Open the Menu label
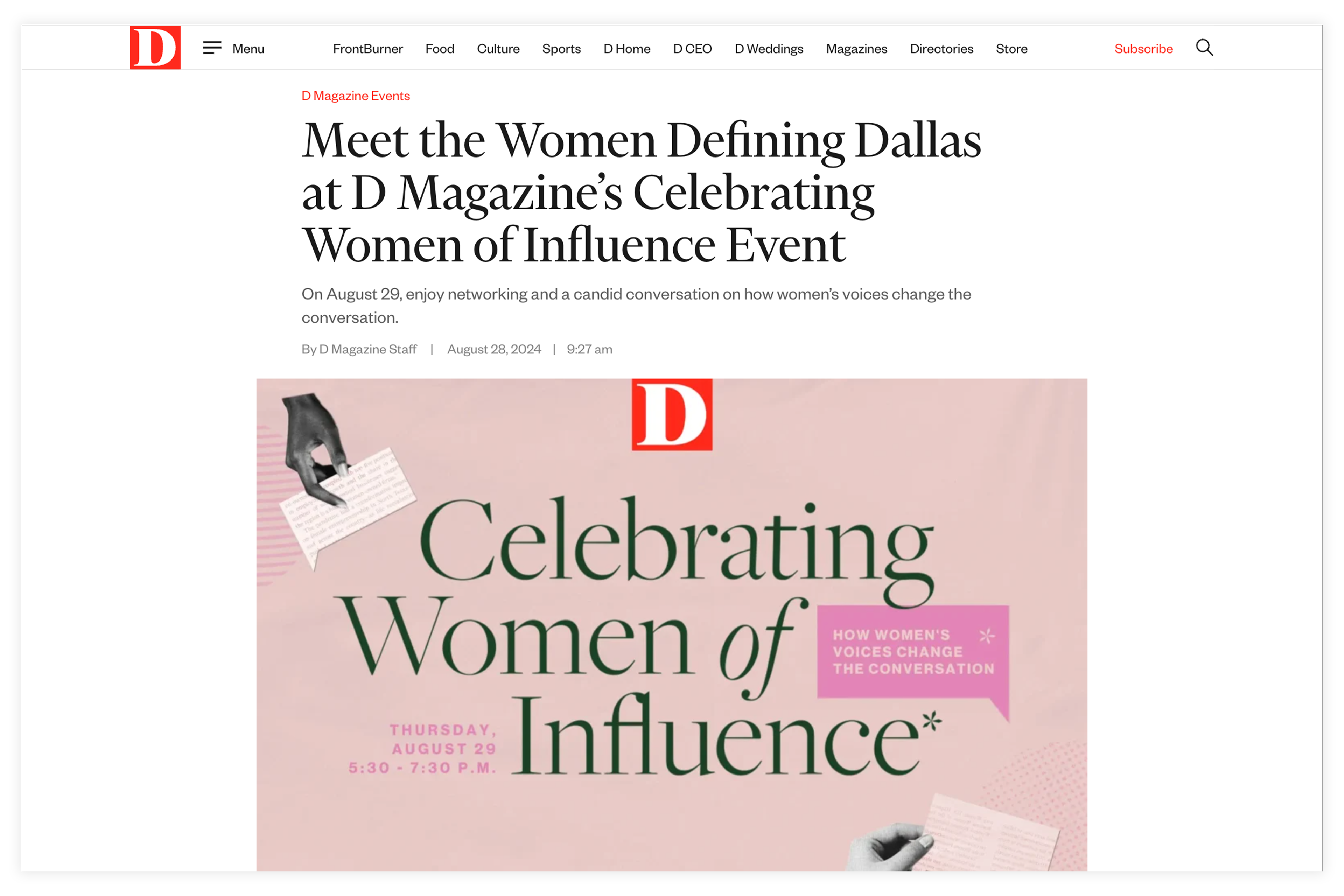Image resolution: width=1344 pixels, height=896 pixels. click(248, 49)
